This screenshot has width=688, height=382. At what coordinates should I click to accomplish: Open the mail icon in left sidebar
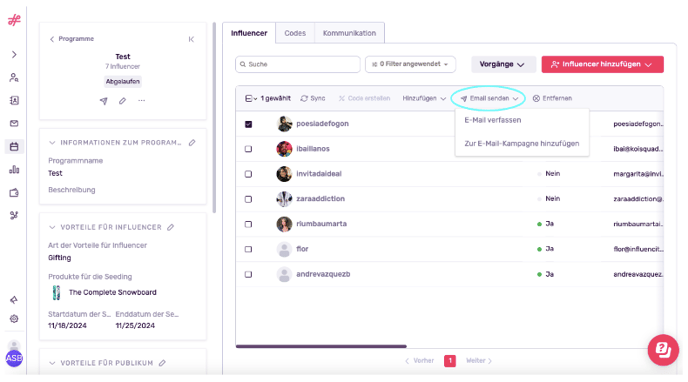(x=14, y=123)
